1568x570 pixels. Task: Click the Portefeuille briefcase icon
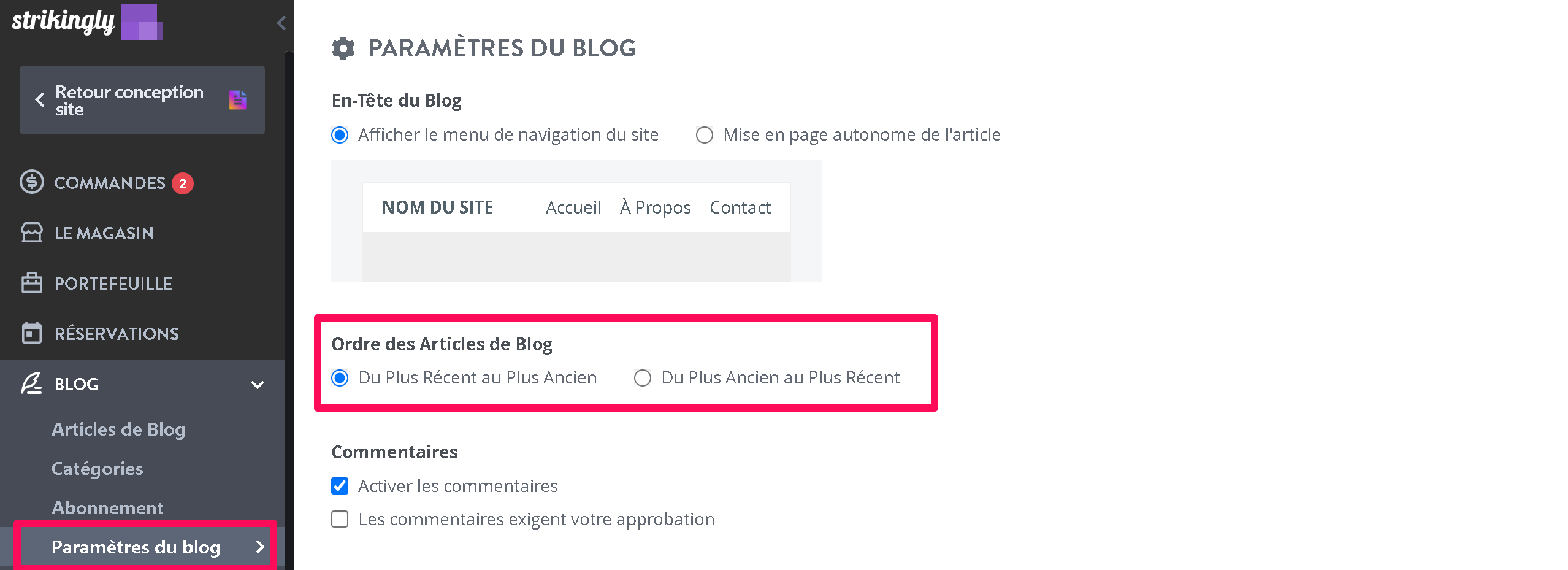click(32, 283)
